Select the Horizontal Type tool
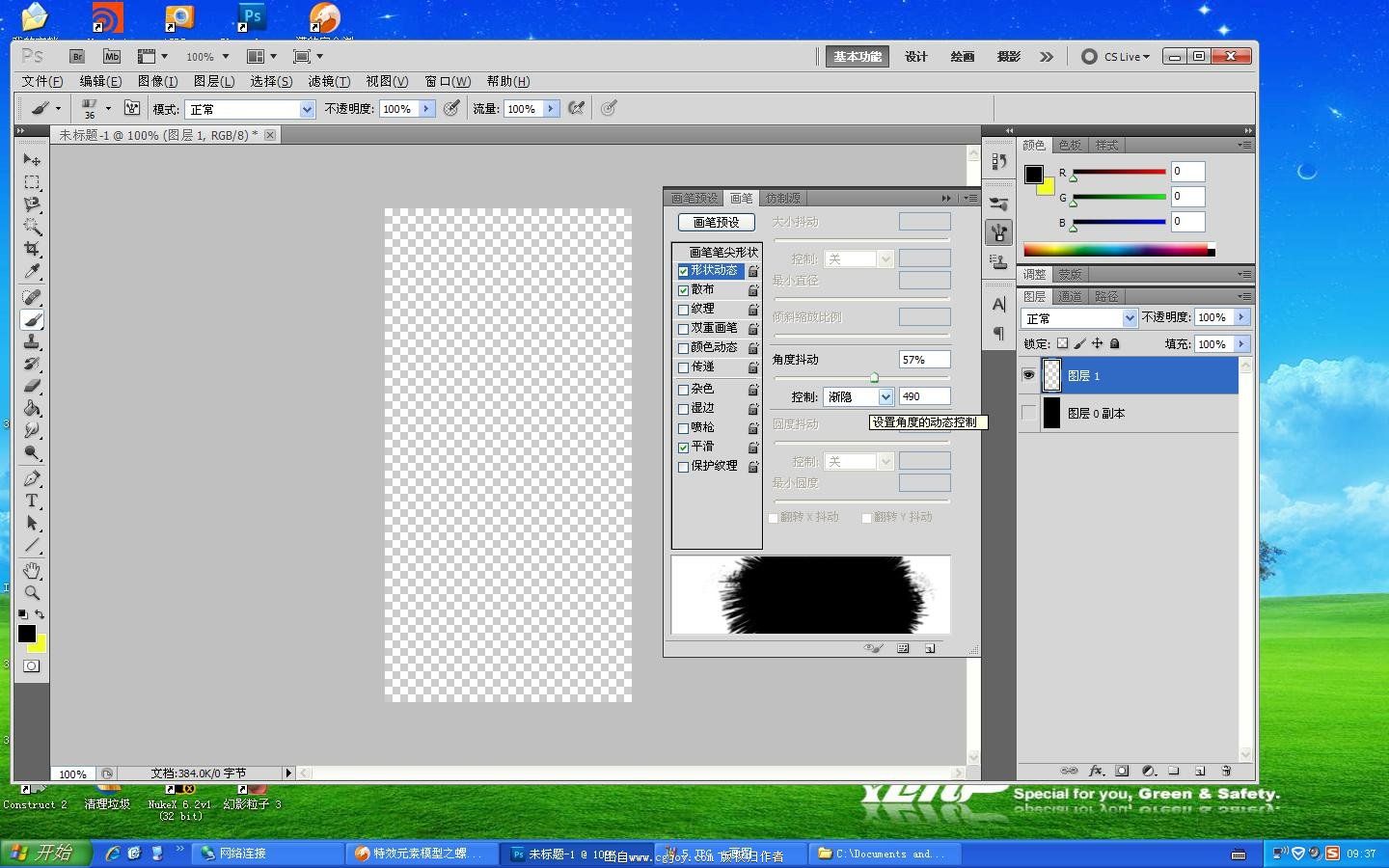Viewport: 1389px width, 868px height. [x=32, y=501]
